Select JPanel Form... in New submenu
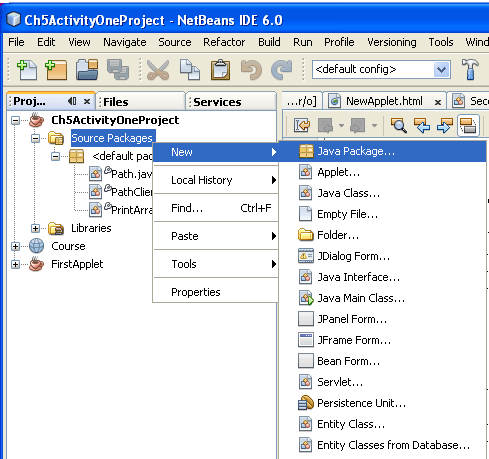This screenshot has width=489, height=459. pyautogui.click(x=383, y=319)
